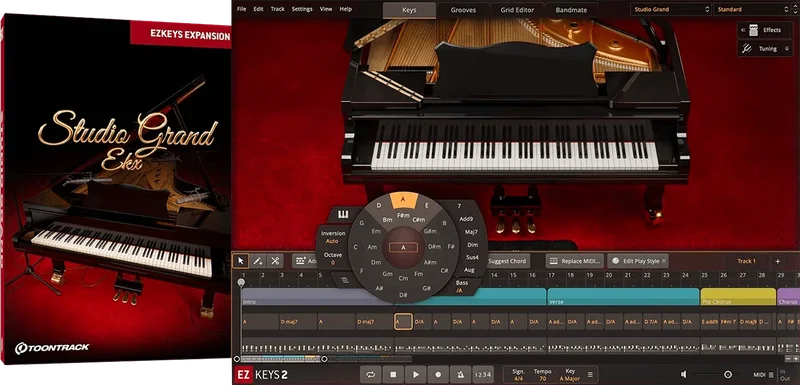Expand the Tuning panel chevron
Viewport: 800px width, 385px height.
click(x=787, y=48)
